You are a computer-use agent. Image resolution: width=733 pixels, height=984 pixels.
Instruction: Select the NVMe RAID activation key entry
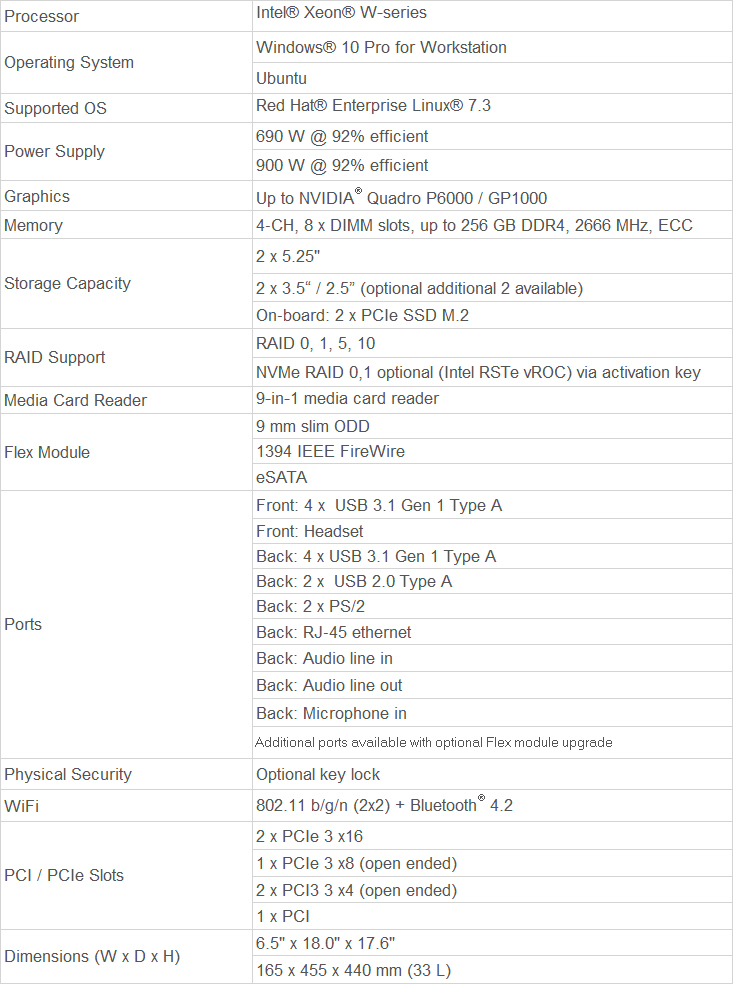[478, 373]
